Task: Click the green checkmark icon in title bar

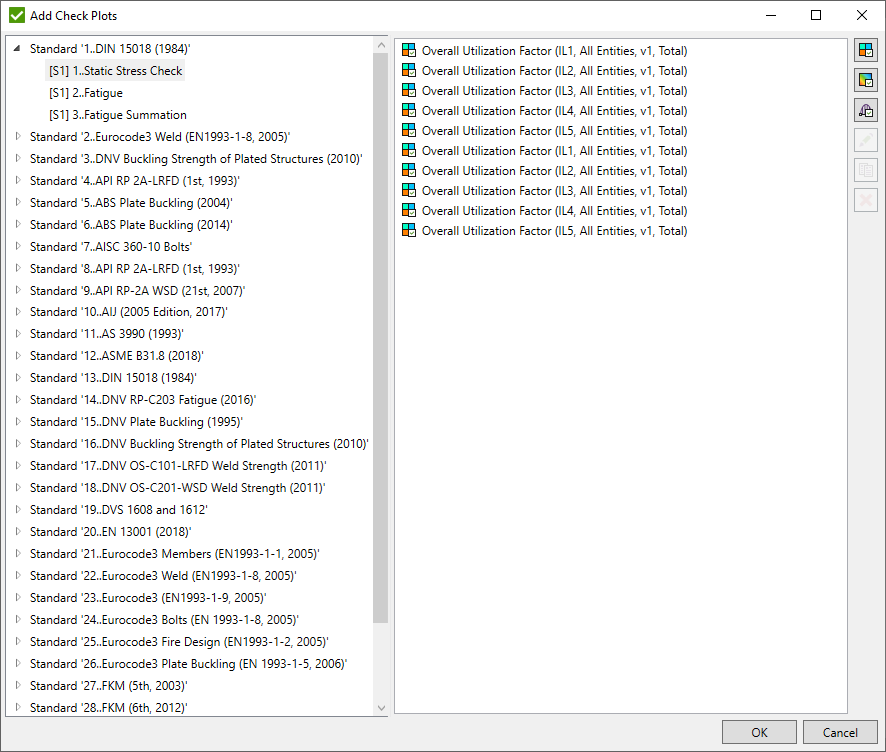Action: click(17, 15)
